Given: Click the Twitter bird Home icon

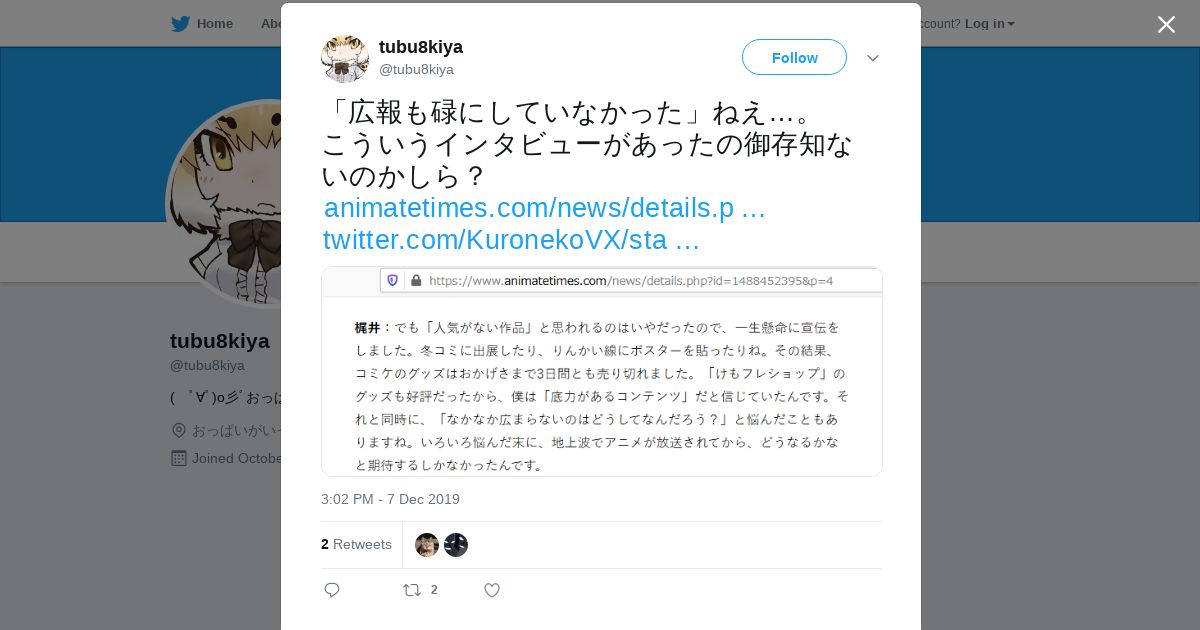Looking at the screenshot, I should (x=180, y=23).
